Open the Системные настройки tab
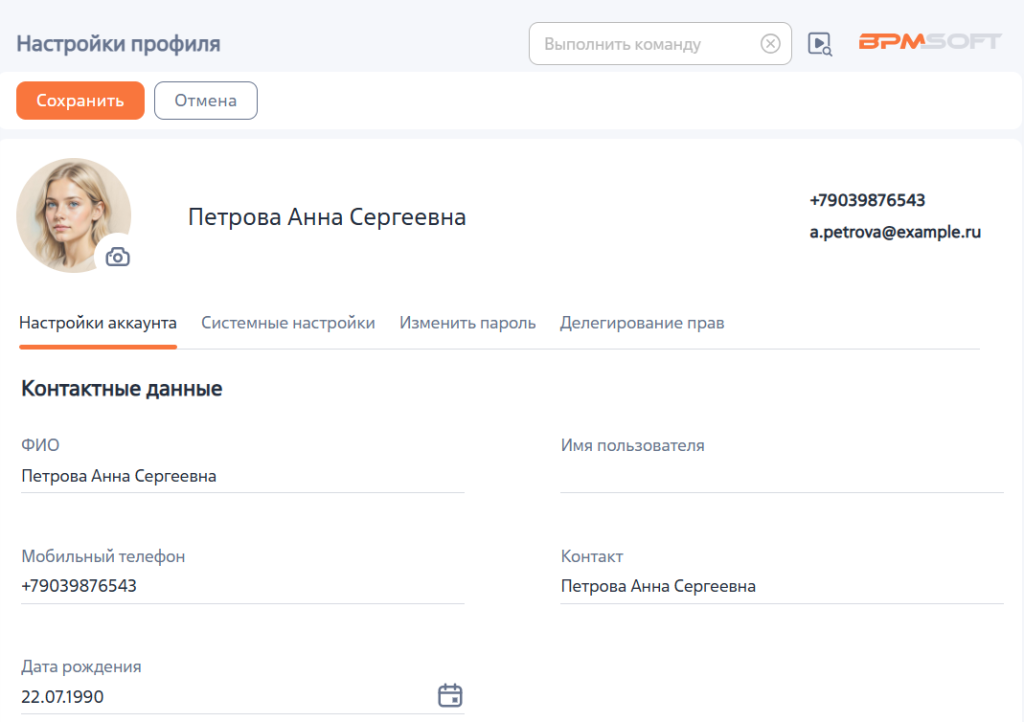 click(288, 323)
